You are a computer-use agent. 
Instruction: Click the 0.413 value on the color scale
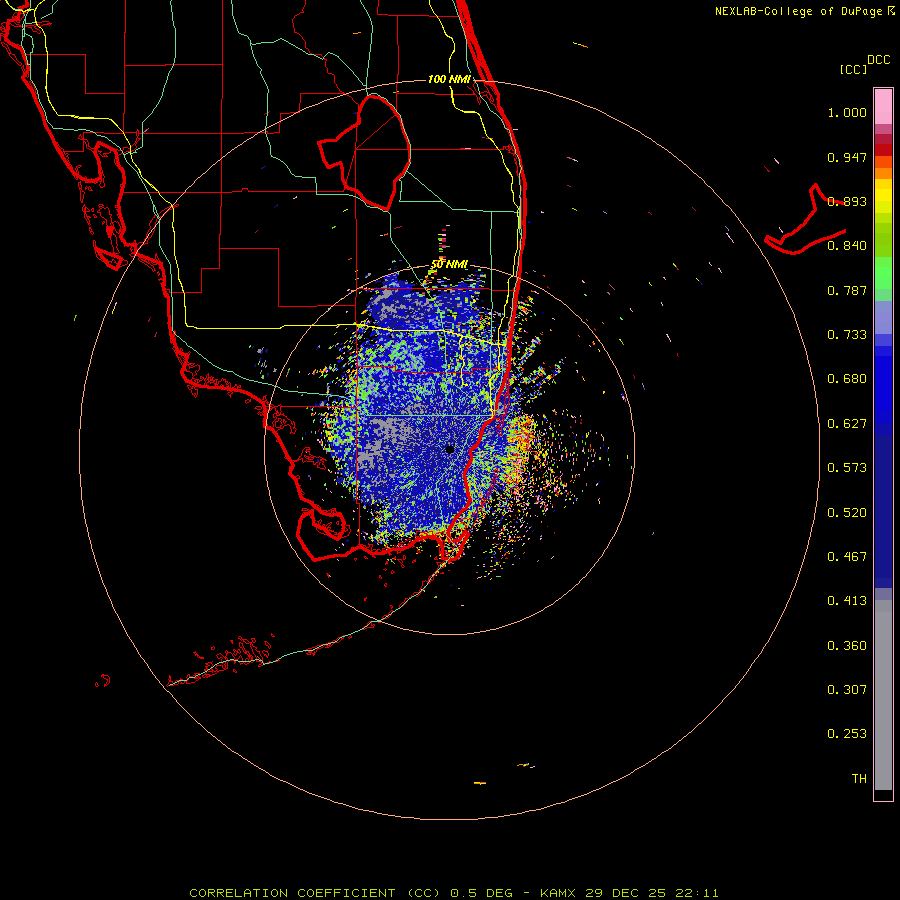[847, 601]
